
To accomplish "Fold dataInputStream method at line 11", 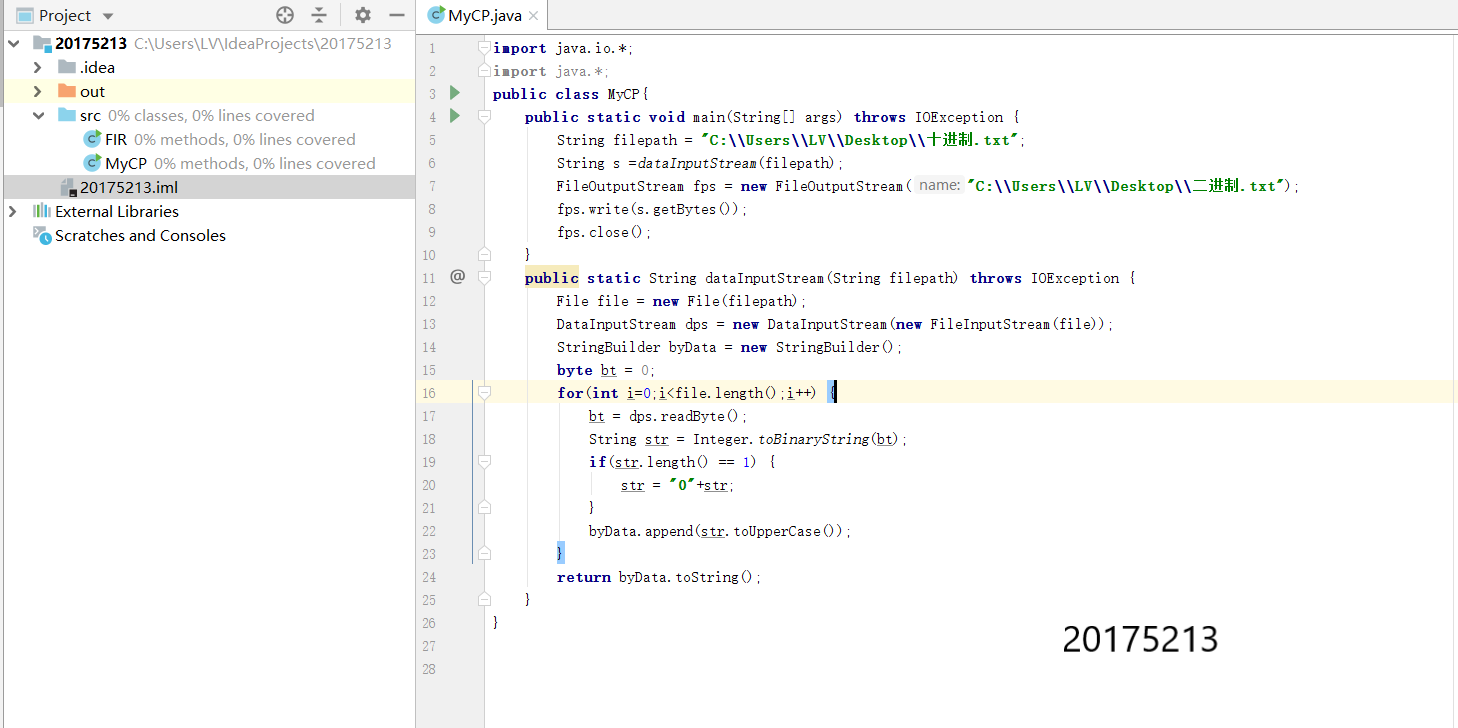I will [484, 278].
